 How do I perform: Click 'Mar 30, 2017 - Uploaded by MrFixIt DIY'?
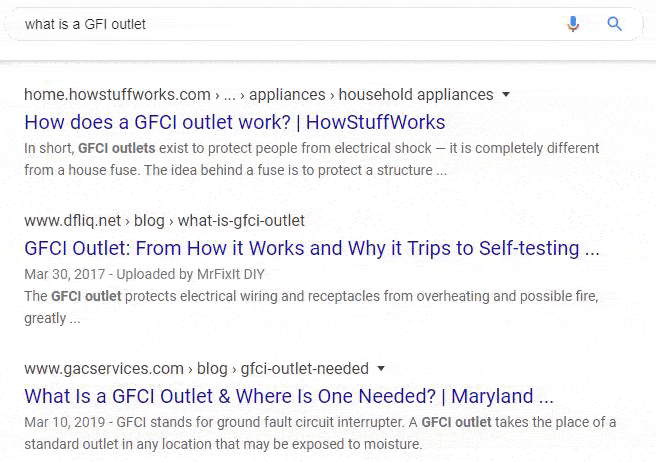[x=144, y=274]
